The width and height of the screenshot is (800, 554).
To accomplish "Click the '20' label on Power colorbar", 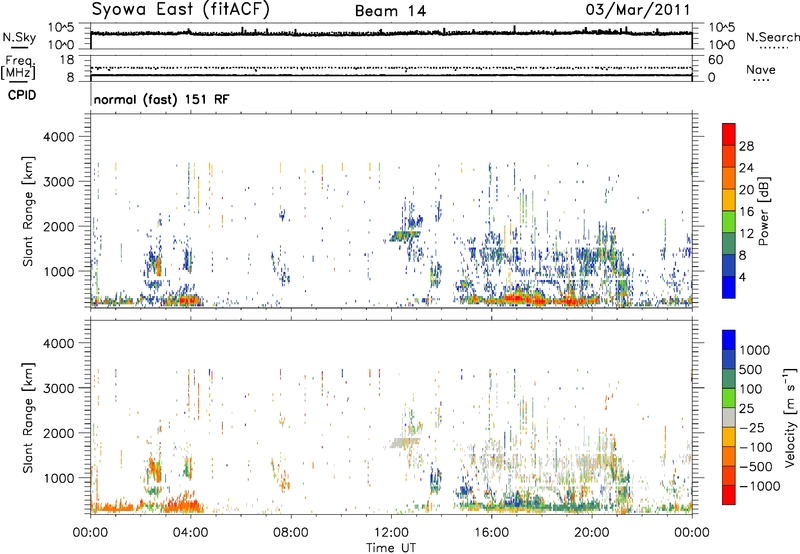I will pos(746,190).
